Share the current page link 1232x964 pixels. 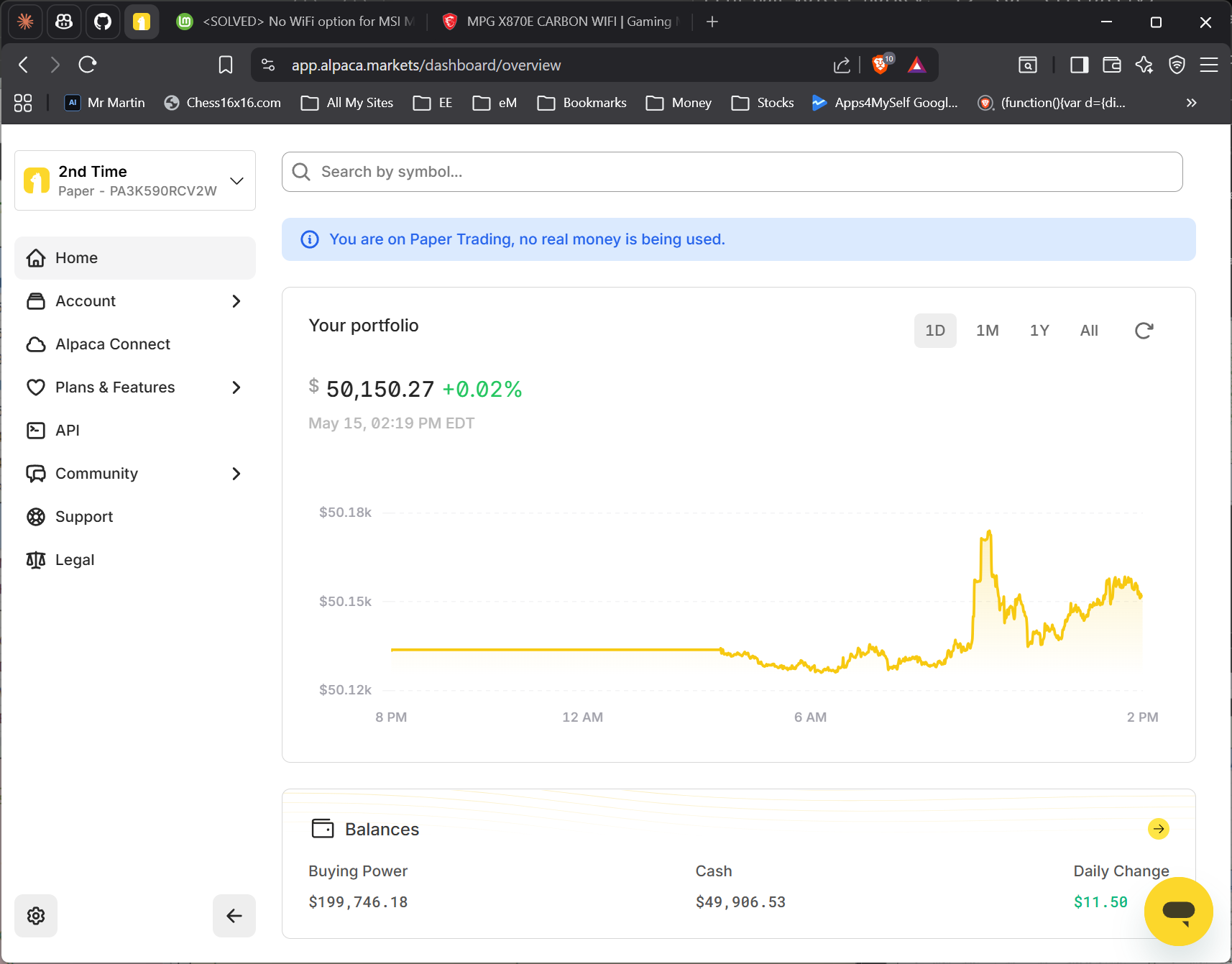point(842,65)
